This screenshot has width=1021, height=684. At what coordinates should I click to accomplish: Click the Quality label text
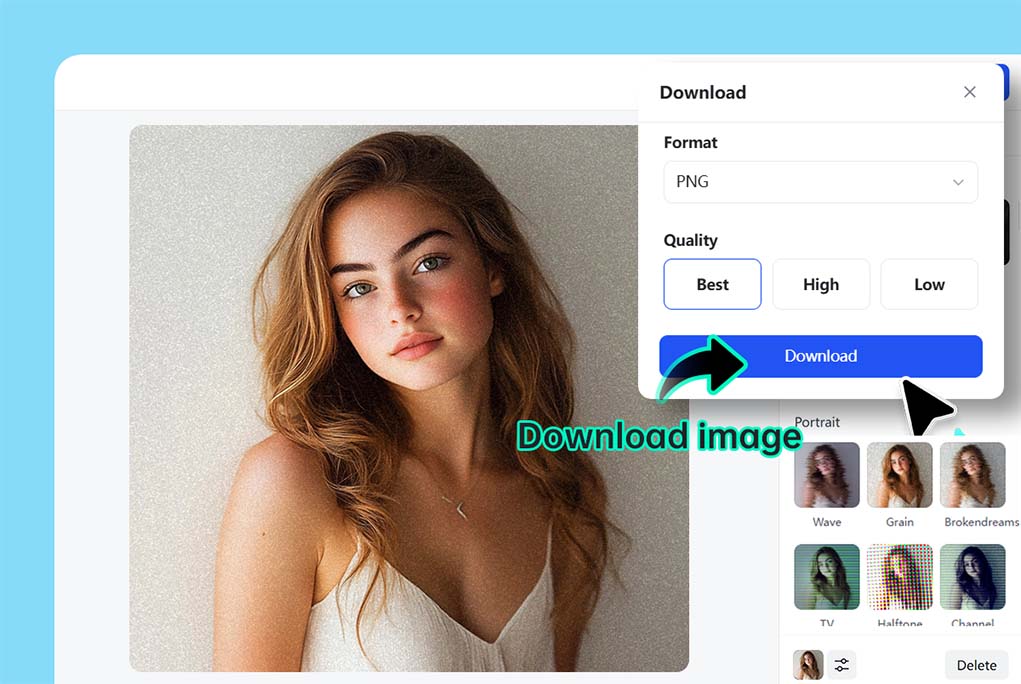[x=690, y=240]
